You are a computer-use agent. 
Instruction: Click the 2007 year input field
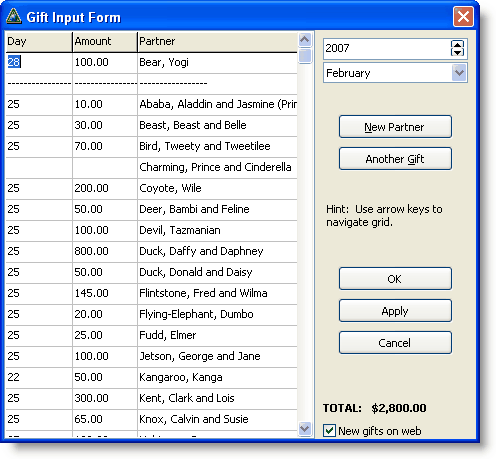click(387, 48)
